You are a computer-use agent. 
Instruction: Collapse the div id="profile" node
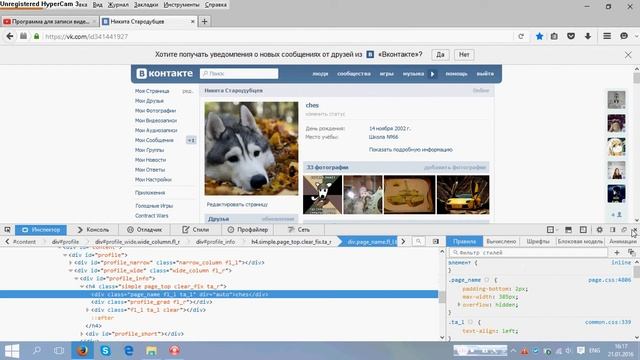pos(65,255)
